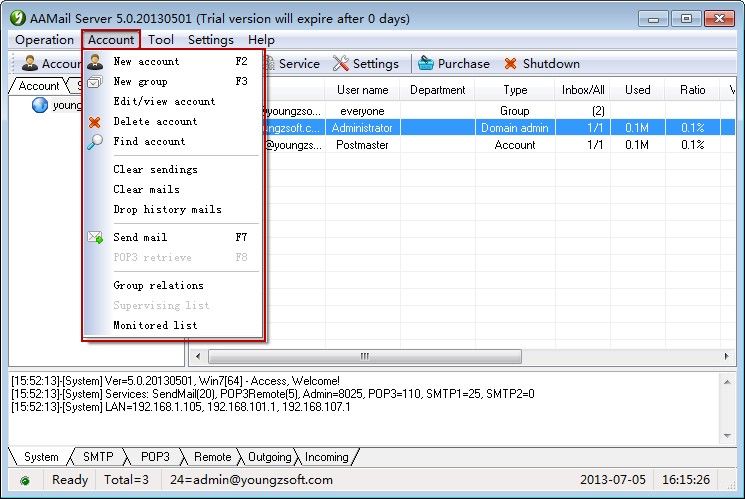Open the Help menu
The height and width of the screenshot is (499, 745).
pyautogui.click(x=261, y=40)
